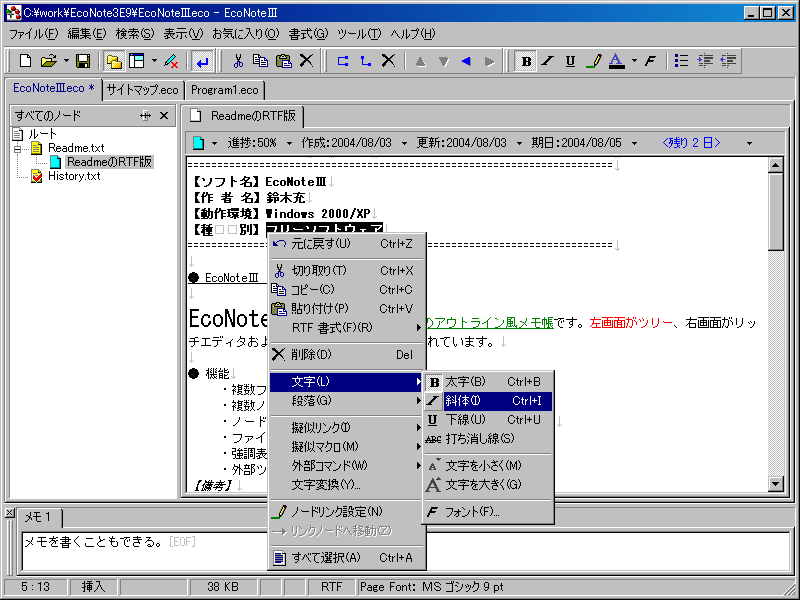This screenshot has width=800, height=600.
Task: Click the underlined EcoNoteⅢ heading text
Action: tap(232, 278)
